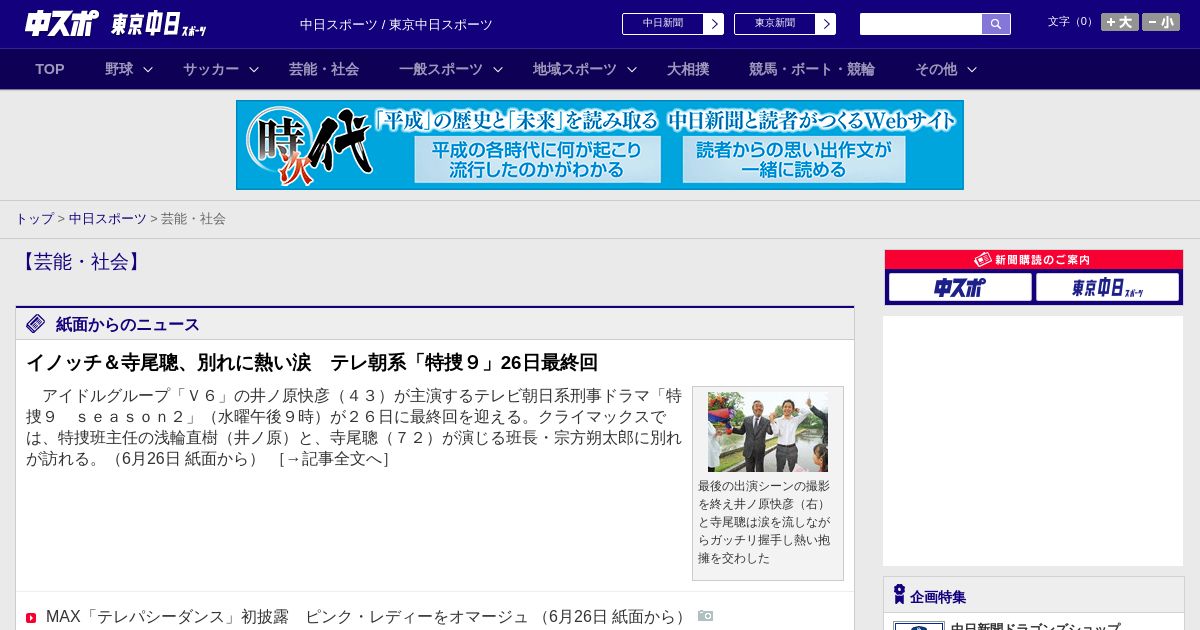Viewport: 1200px width, 630px height.
Task: Select the 競馬・ボート・競輪 menu item
Action: 812,69
